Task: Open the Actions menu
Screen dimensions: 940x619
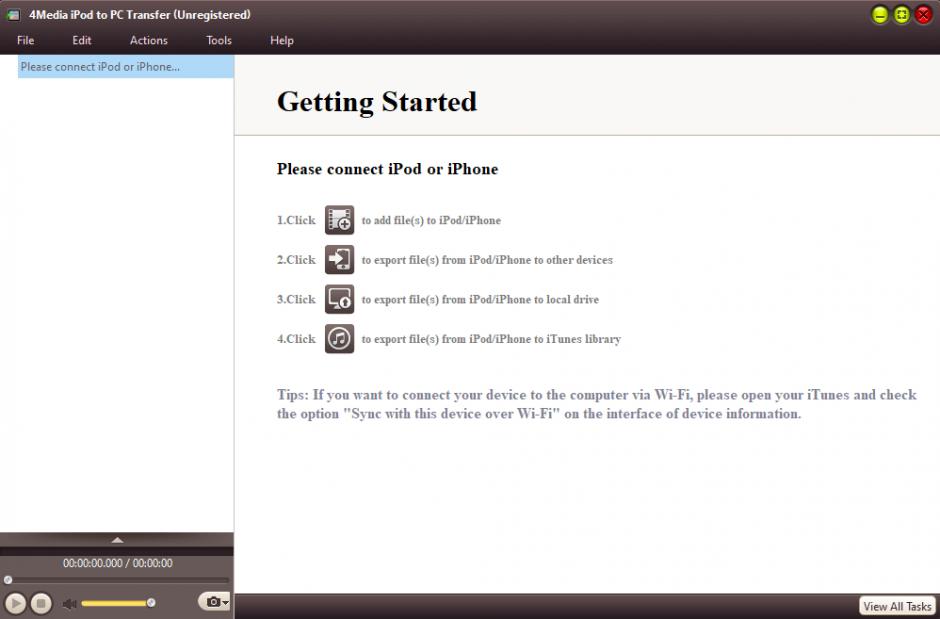Action: (149, 40)
